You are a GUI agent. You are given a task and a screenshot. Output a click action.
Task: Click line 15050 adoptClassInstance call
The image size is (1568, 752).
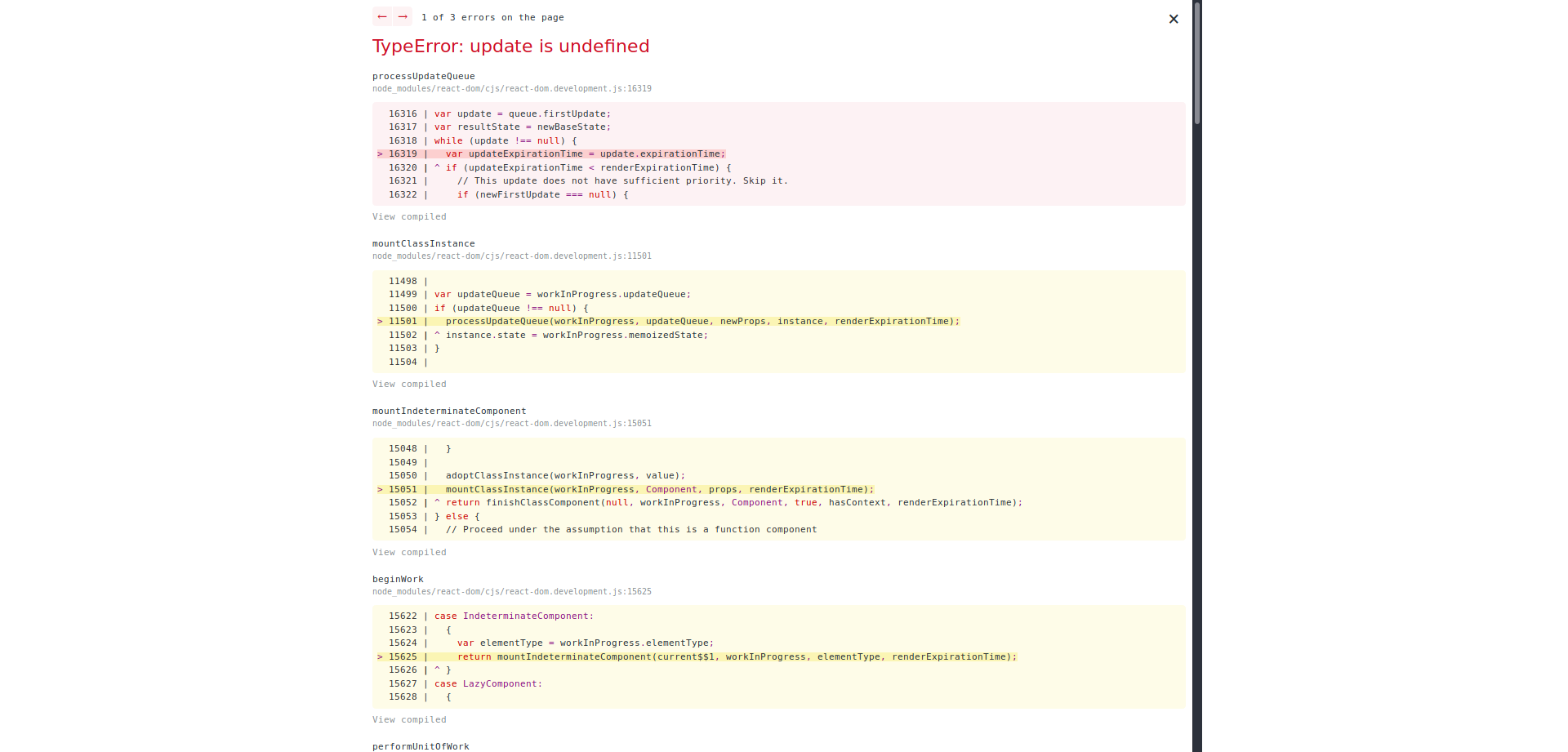coord(537,476)
